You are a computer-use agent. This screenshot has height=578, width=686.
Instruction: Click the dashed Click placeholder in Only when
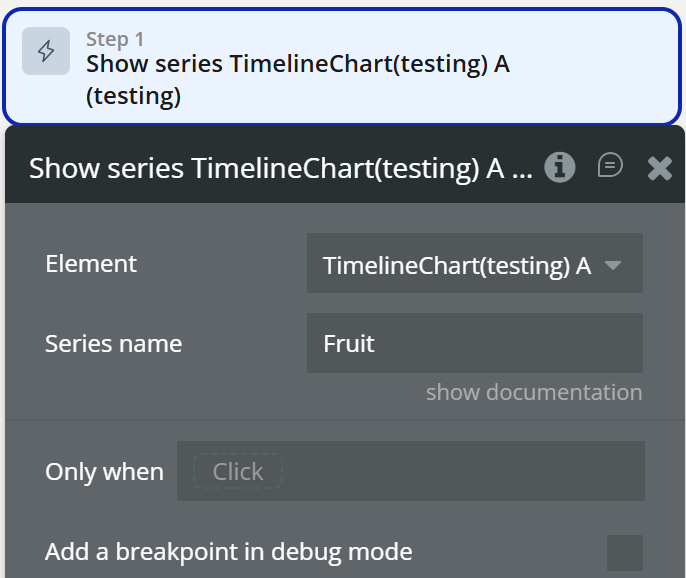point(238,471)
